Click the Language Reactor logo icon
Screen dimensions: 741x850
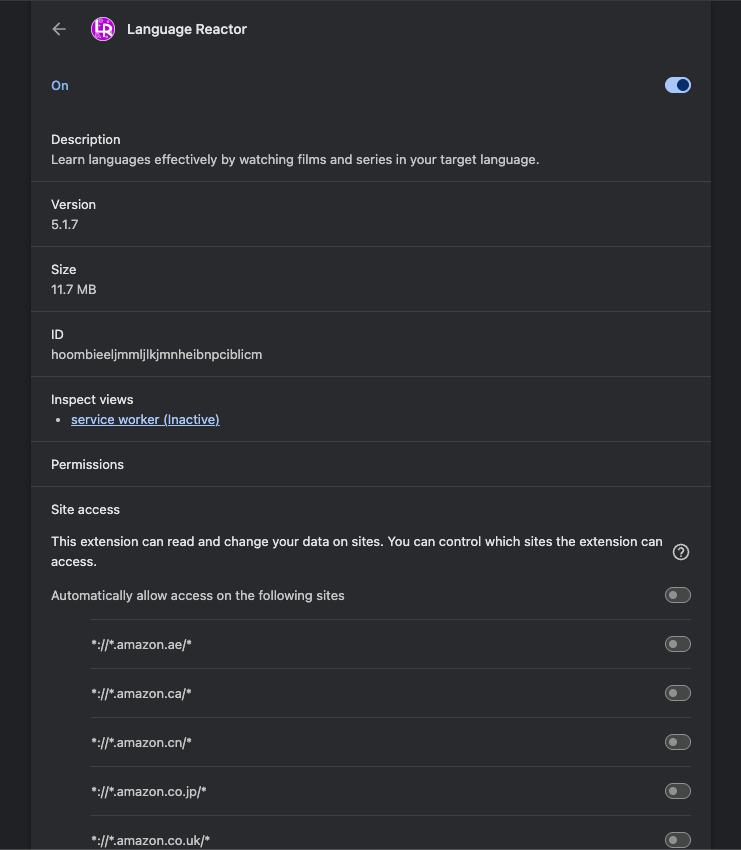(x=103, y=29)
